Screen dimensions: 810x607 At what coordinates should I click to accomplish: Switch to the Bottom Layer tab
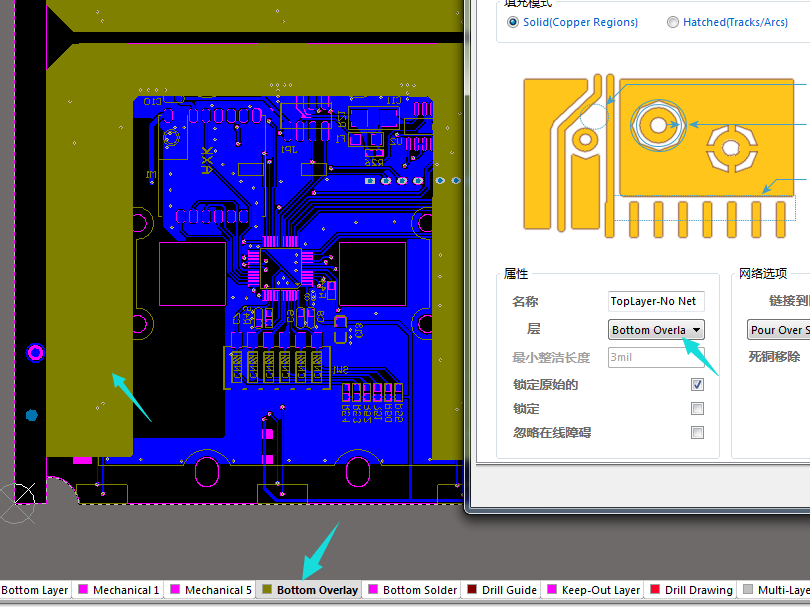pos(34,590)
